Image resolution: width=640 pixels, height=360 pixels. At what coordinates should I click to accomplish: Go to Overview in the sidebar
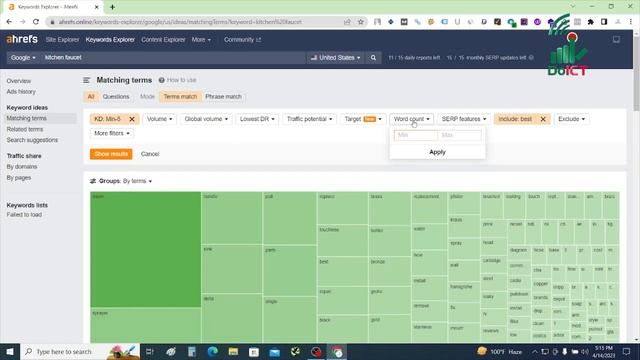(x=18, y=81)
